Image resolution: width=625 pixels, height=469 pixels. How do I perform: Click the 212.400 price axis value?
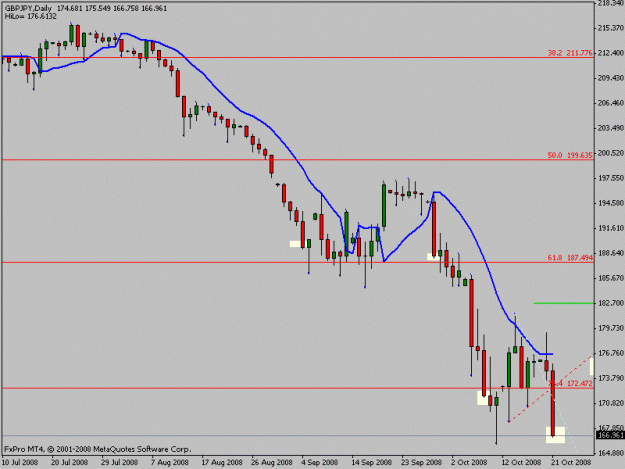pos(611,53)
